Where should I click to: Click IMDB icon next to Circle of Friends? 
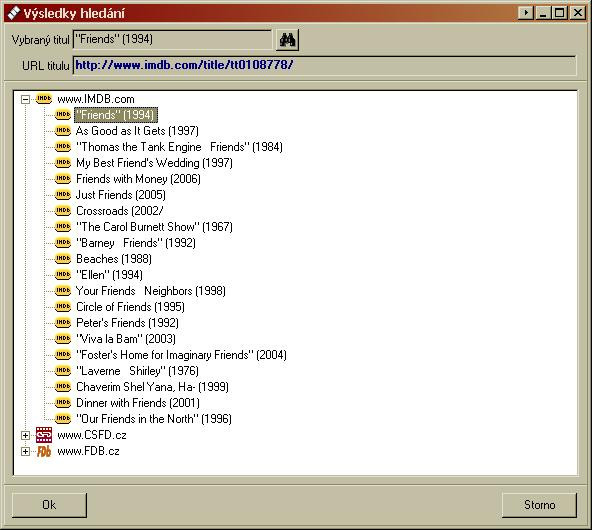63,307
